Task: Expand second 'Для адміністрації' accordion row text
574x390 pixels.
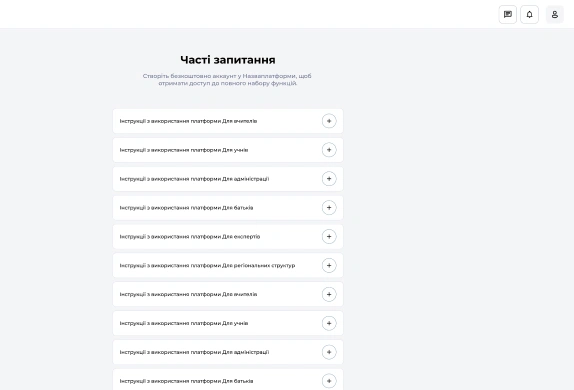Action: tap(194, 352)
